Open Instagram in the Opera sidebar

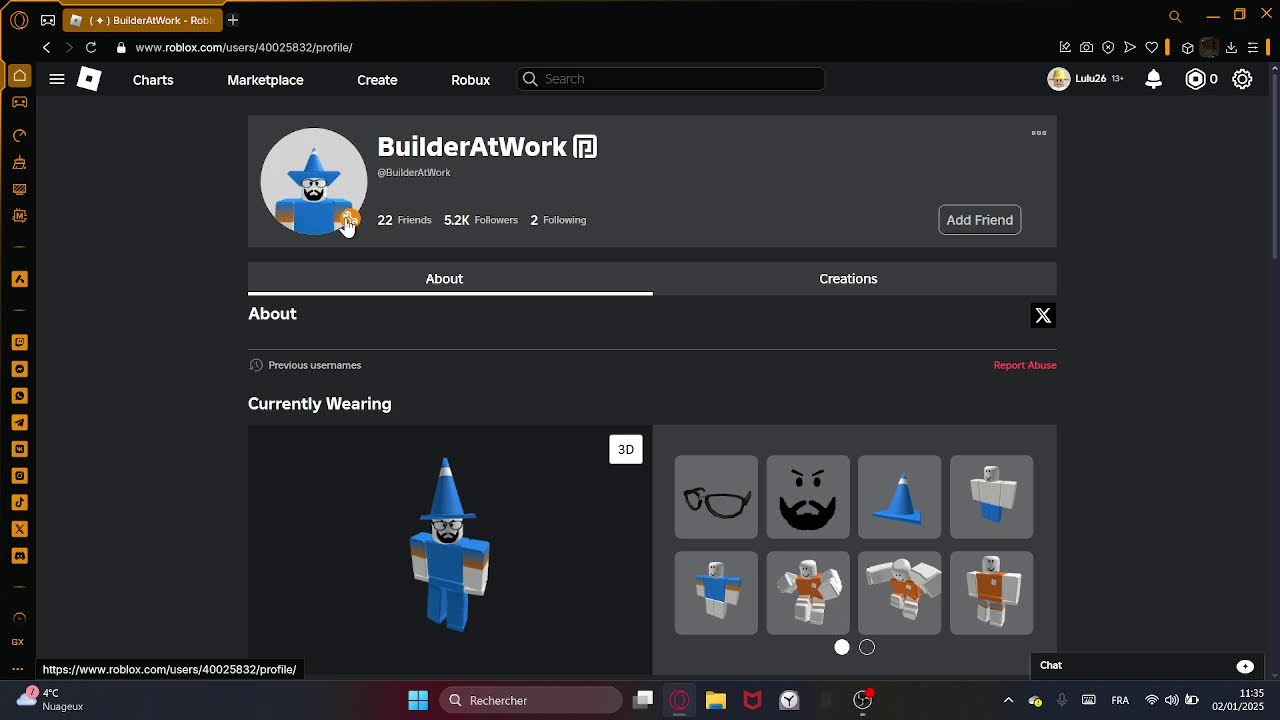[x=19, y=476]
